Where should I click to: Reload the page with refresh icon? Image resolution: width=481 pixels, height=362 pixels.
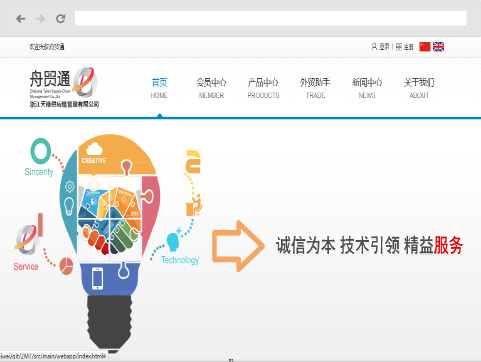61,19
